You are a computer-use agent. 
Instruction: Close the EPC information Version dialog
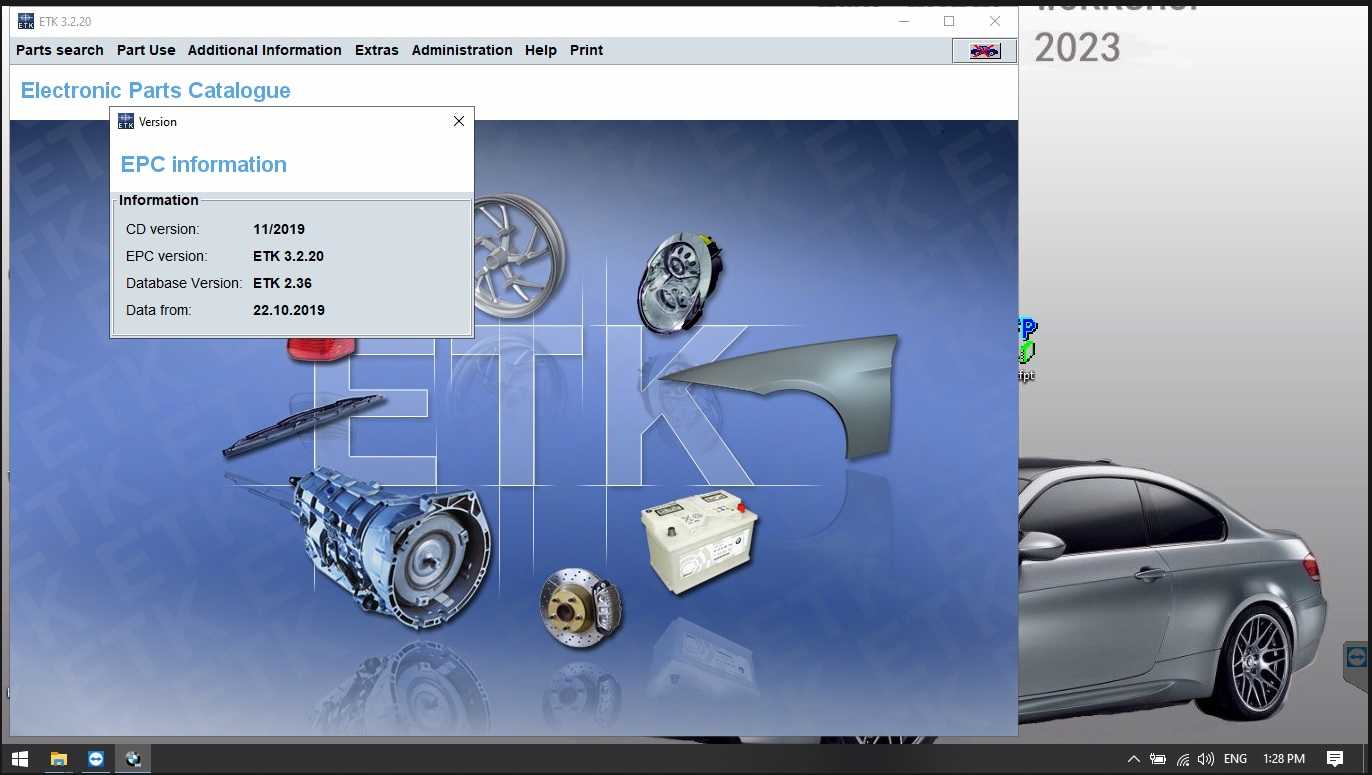click(x=458, y=121)
